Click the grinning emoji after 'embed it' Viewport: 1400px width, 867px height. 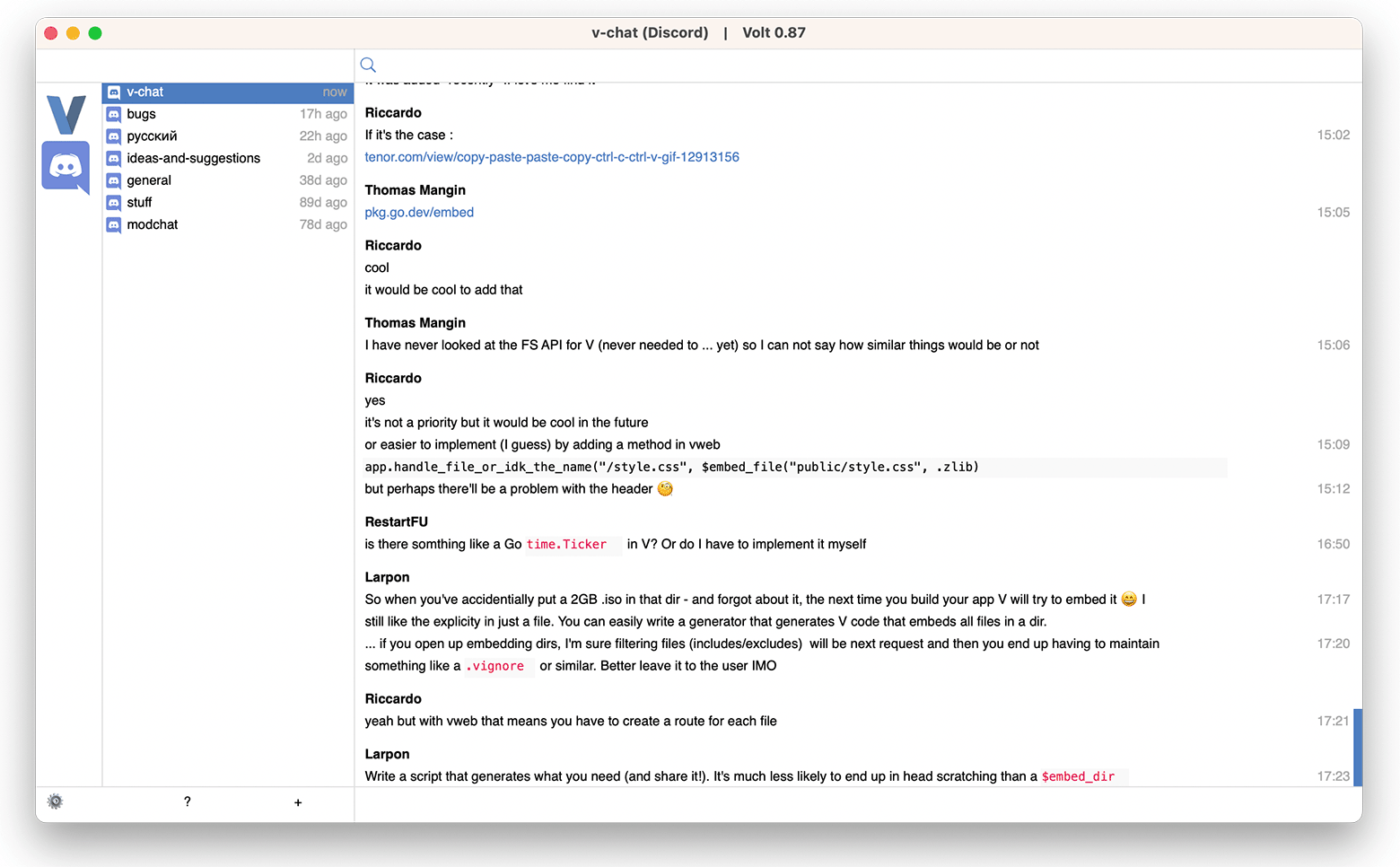tap(1129, 600)
